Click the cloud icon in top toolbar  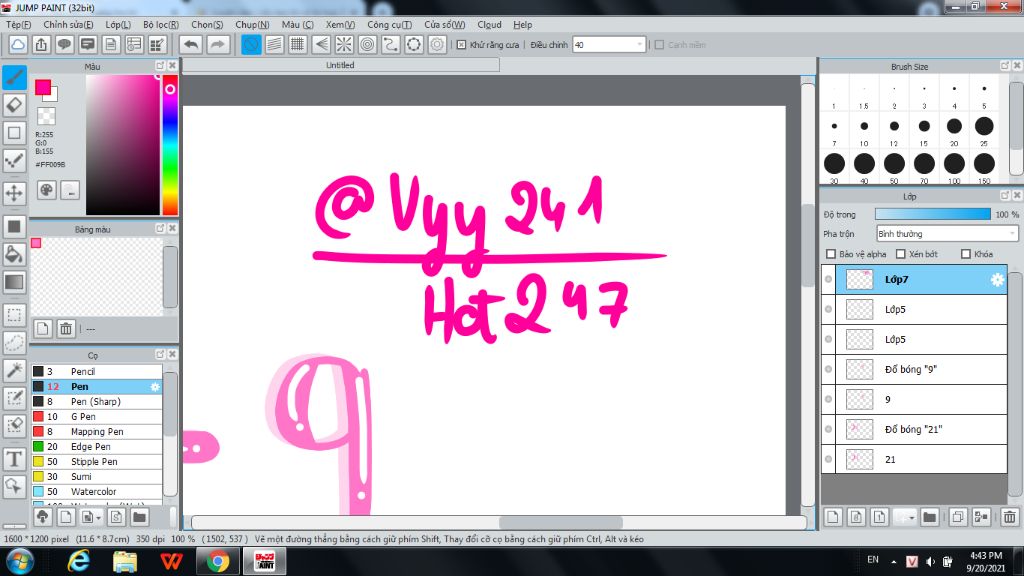18,44
